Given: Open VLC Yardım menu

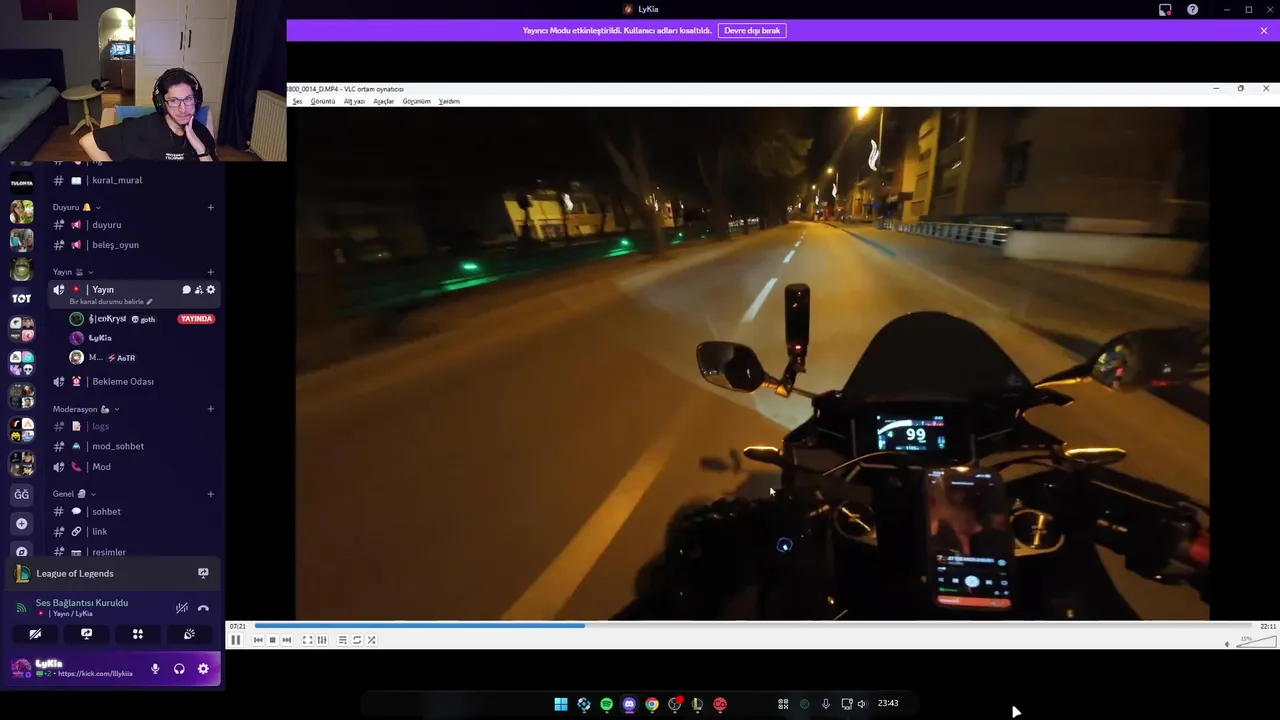Looking at the screenshot, I should point(449,101).
